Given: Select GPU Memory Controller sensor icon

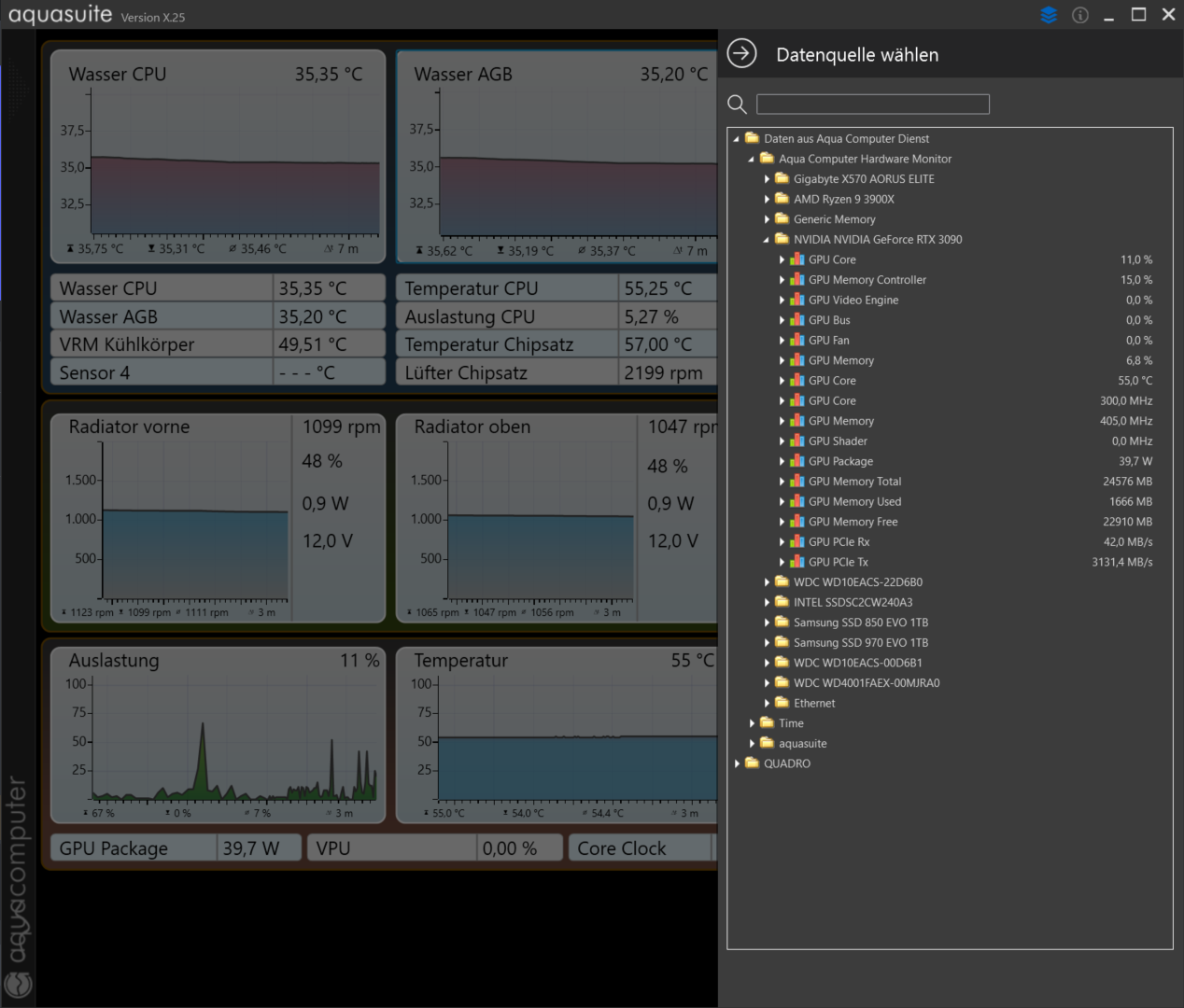Looking at the screenshot, I should tap(797, 279).
